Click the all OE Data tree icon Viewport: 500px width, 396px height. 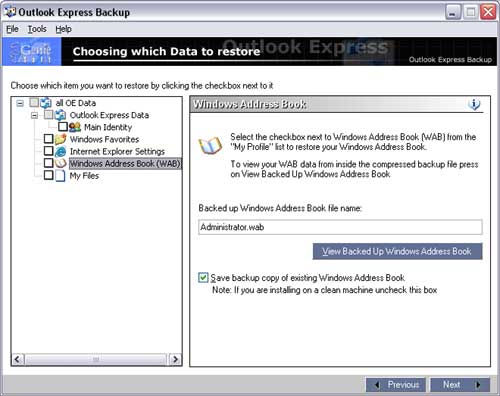[x=46, y=103]
